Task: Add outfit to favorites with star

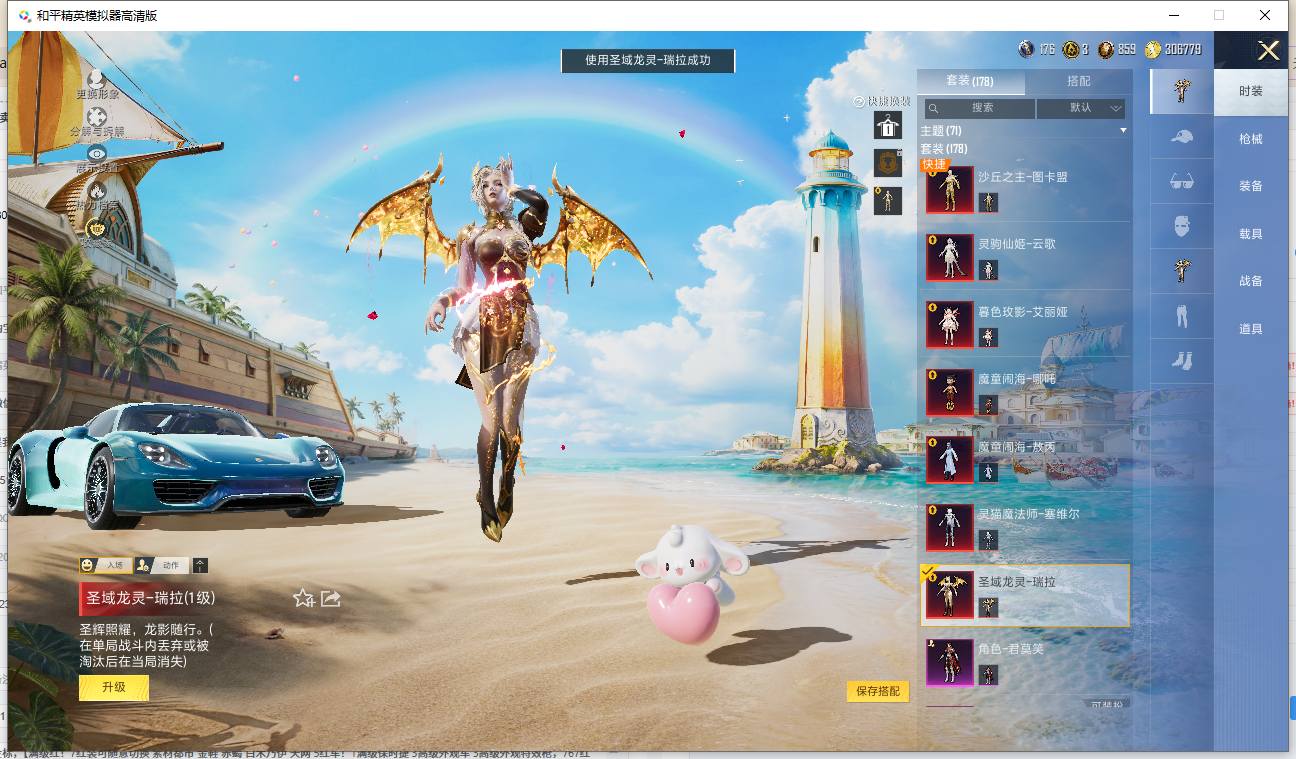Action: click(304, 598)
